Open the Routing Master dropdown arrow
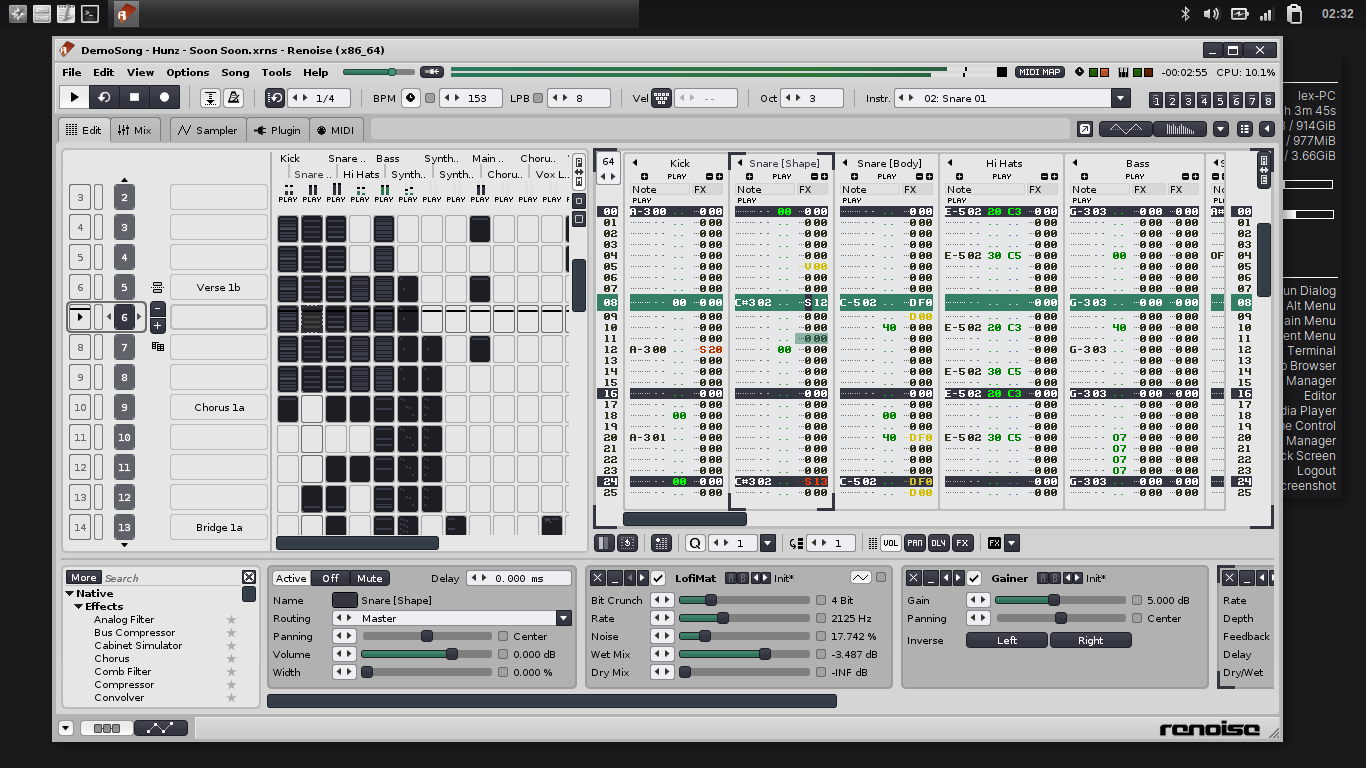The height and width of the screenshot is (768, 1366). 563,618
